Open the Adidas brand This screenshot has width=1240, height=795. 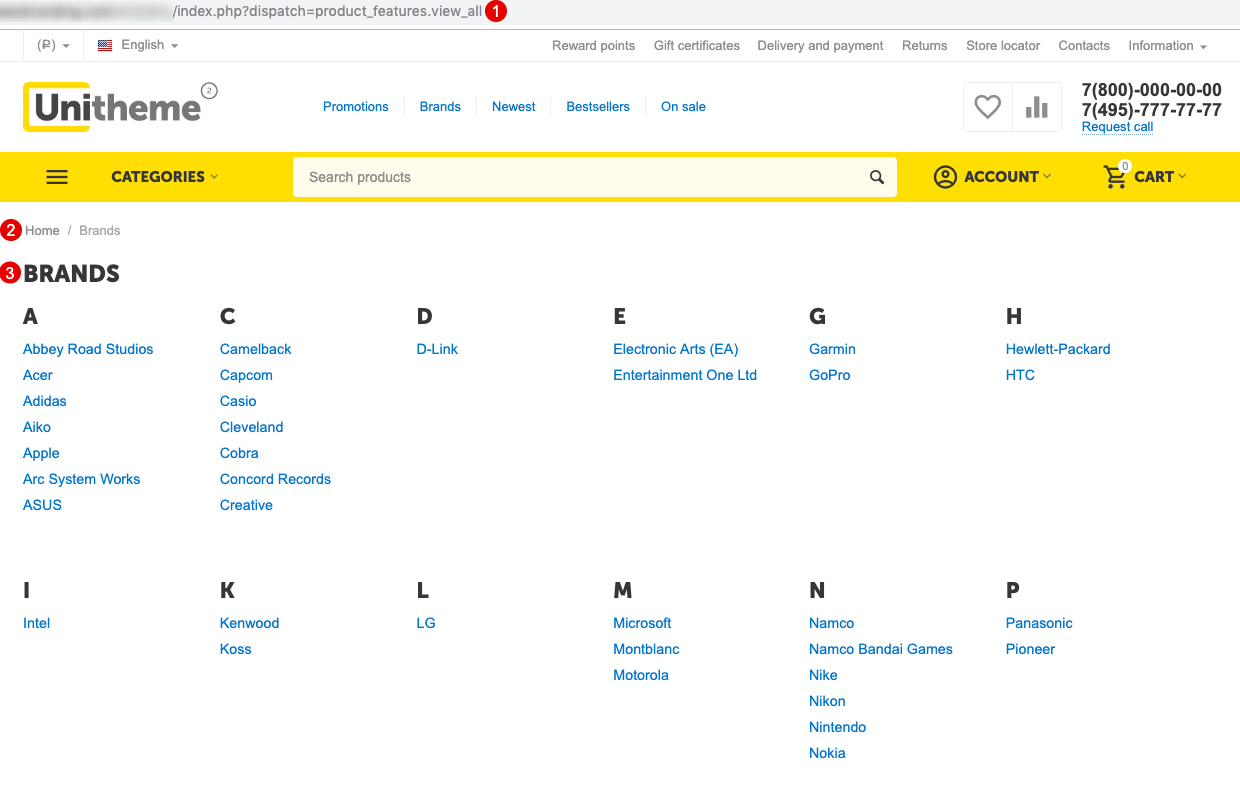click(45, 401)
